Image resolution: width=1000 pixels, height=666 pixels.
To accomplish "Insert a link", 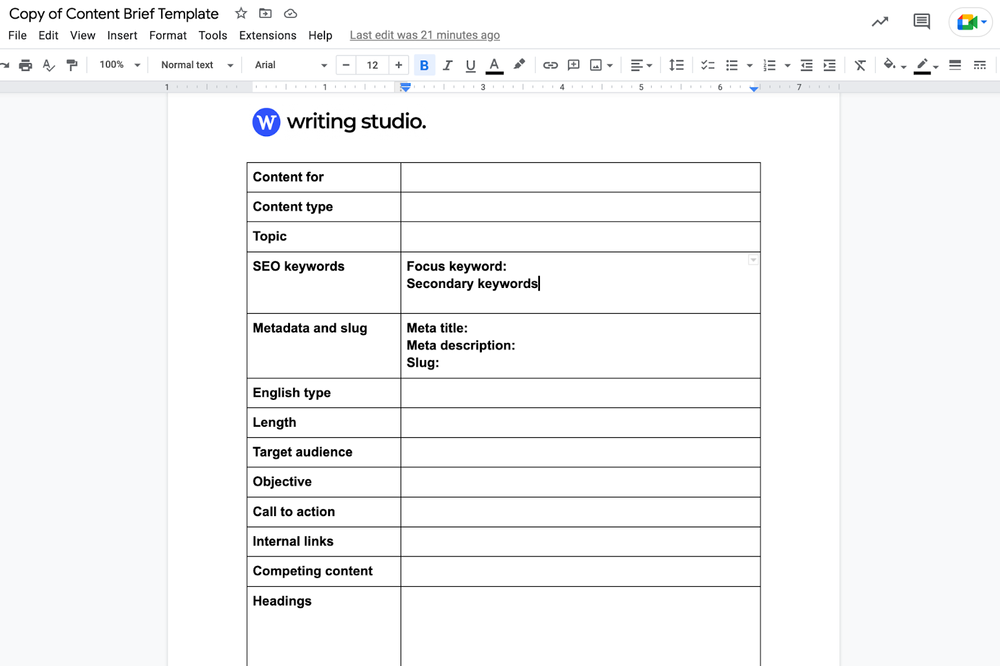I will [550, 64].
